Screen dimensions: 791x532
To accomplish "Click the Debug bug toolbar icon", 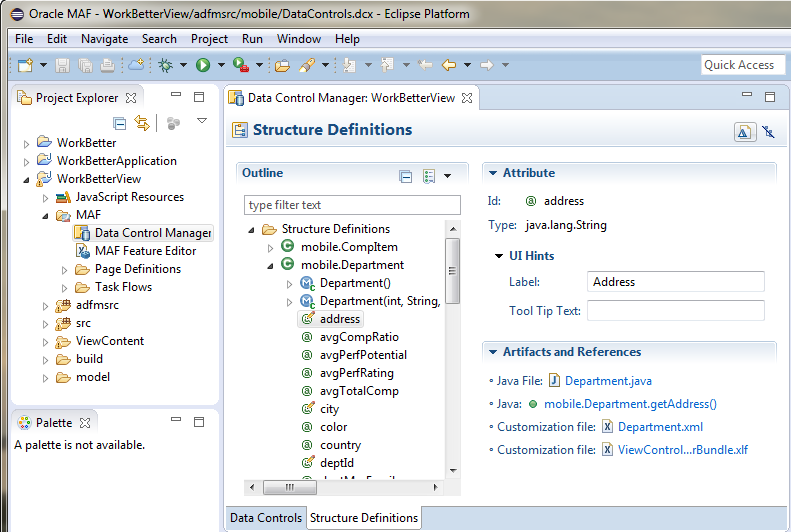I will [x=165, y=65].
